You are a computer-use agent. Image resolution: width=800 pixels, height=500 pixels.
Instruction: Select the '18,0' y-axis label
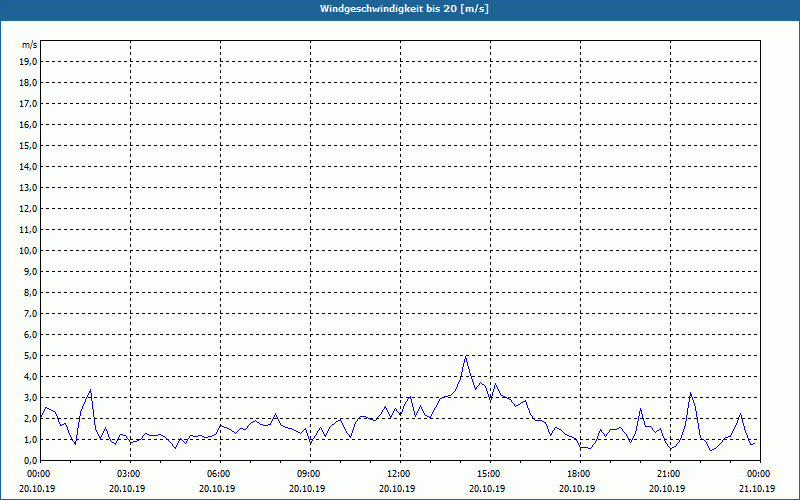tap(29, 83)
